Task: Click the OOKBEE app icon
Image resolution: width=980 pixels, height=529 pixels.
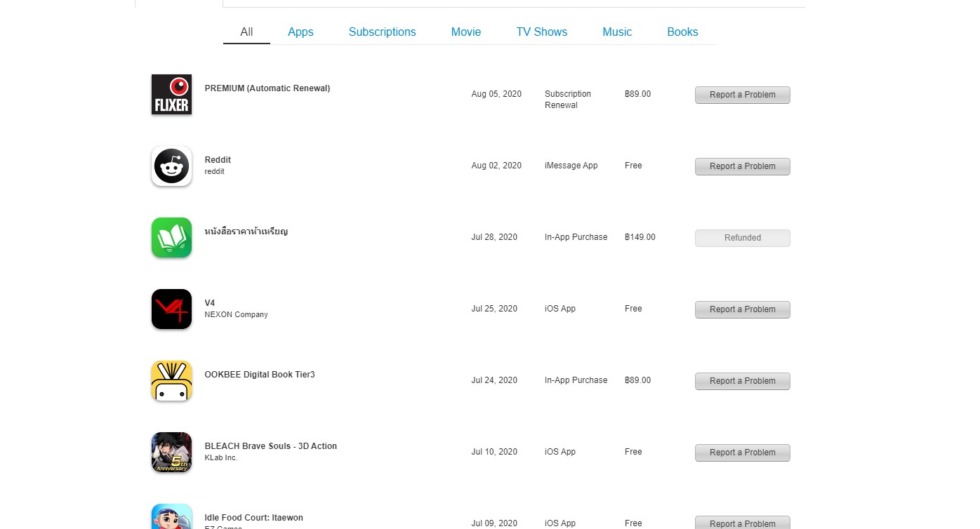Action: [171, 381]
